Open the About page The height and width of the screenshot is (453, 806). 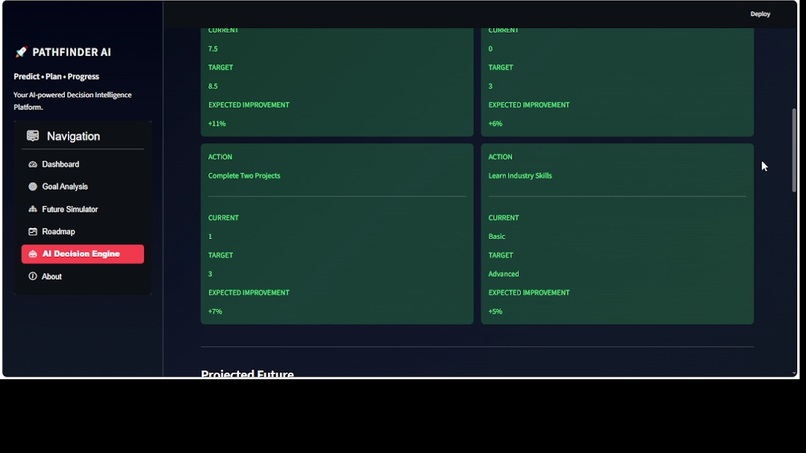coord(83,276)
